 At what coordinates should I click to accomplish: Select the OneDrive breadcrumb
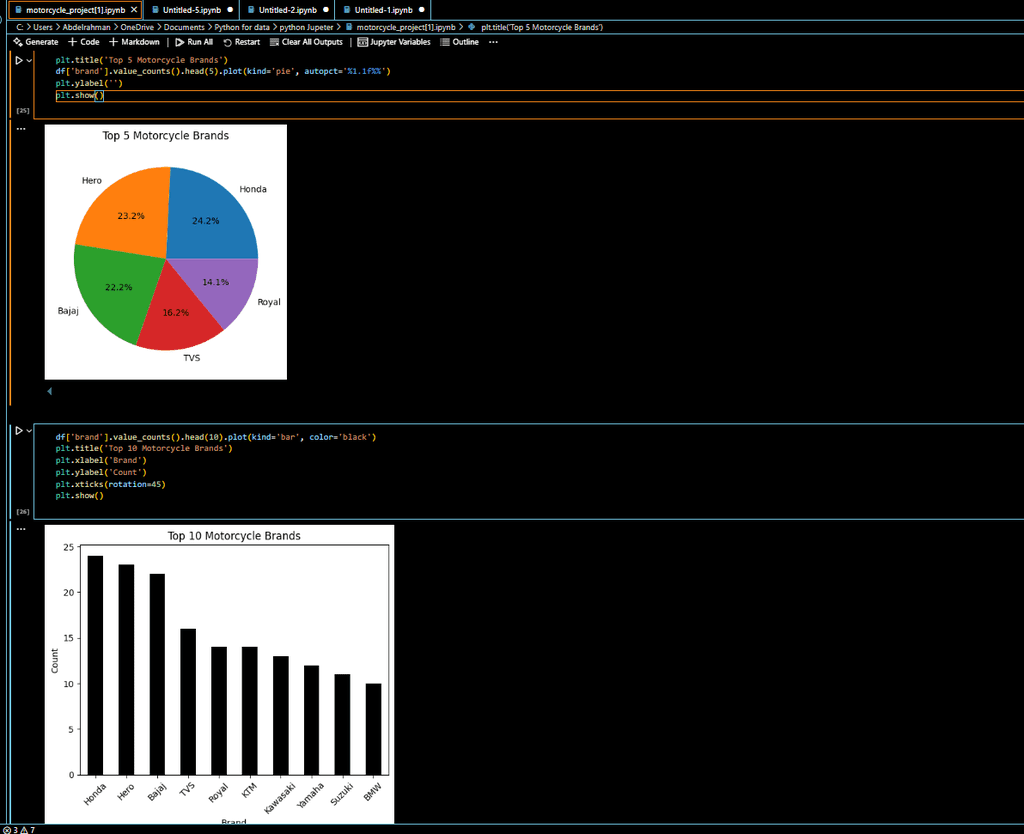137,27
